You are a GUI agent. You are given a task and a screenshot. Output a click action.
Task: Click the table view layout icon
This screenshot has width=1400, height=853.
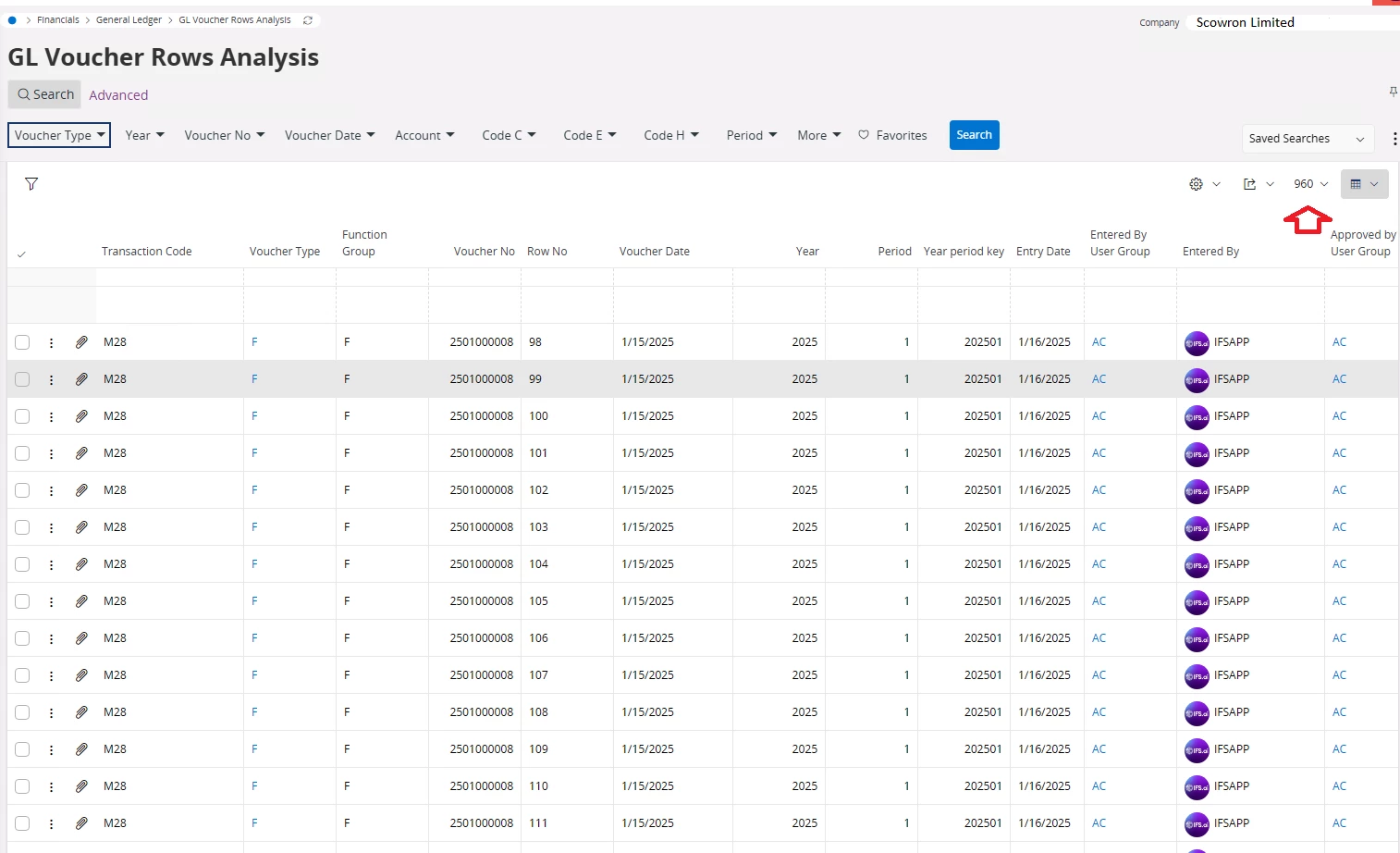point(1356,184)
